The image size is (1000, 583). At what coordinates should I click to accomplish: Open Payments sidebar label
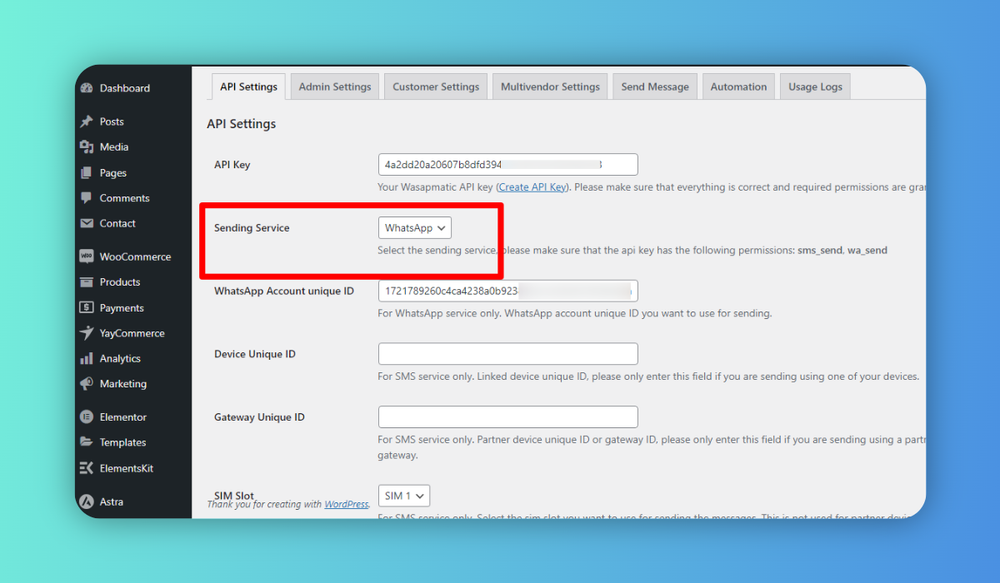click(x=122, y=307)
